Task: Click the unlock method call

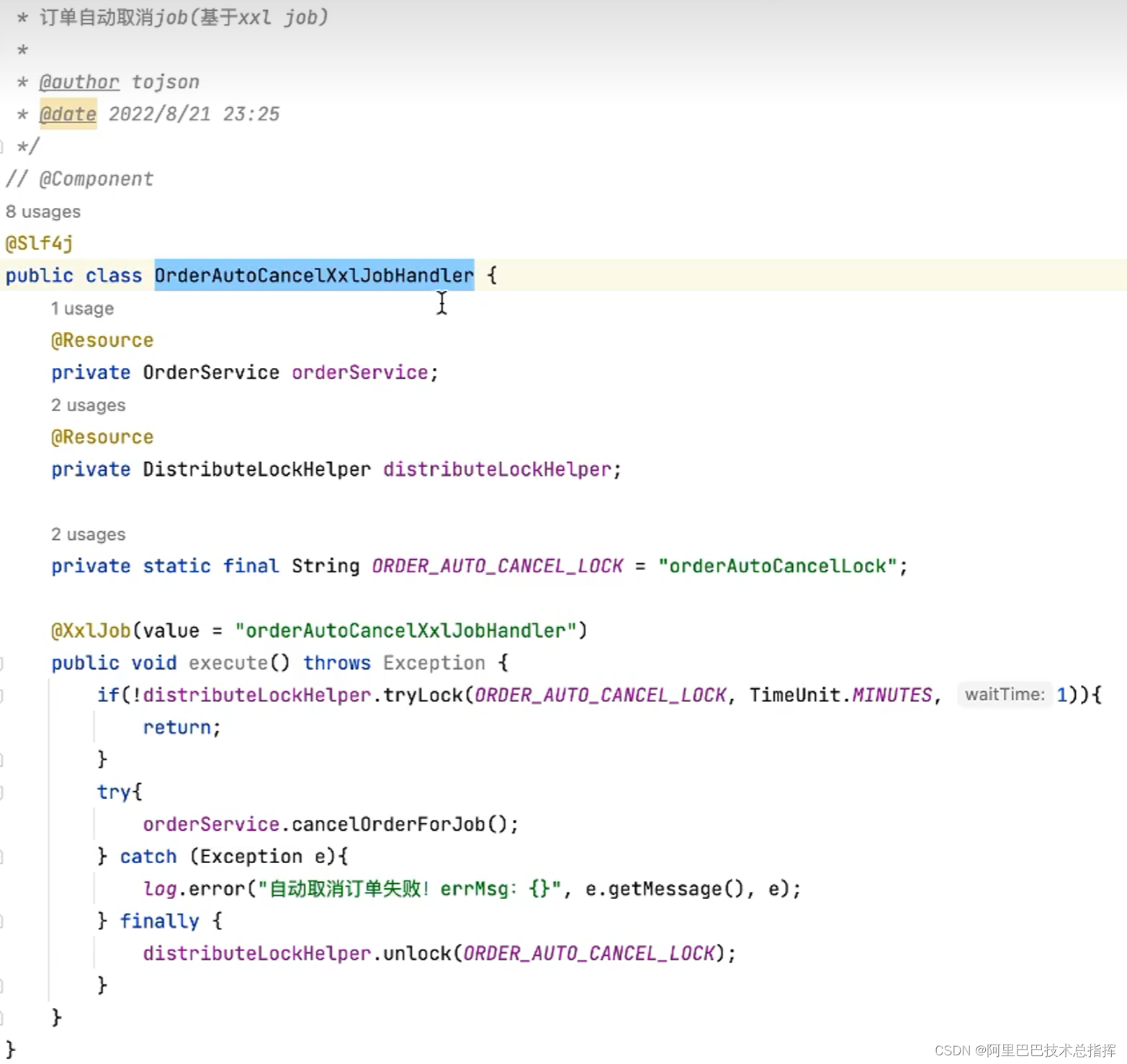Action: pos(417,954)
